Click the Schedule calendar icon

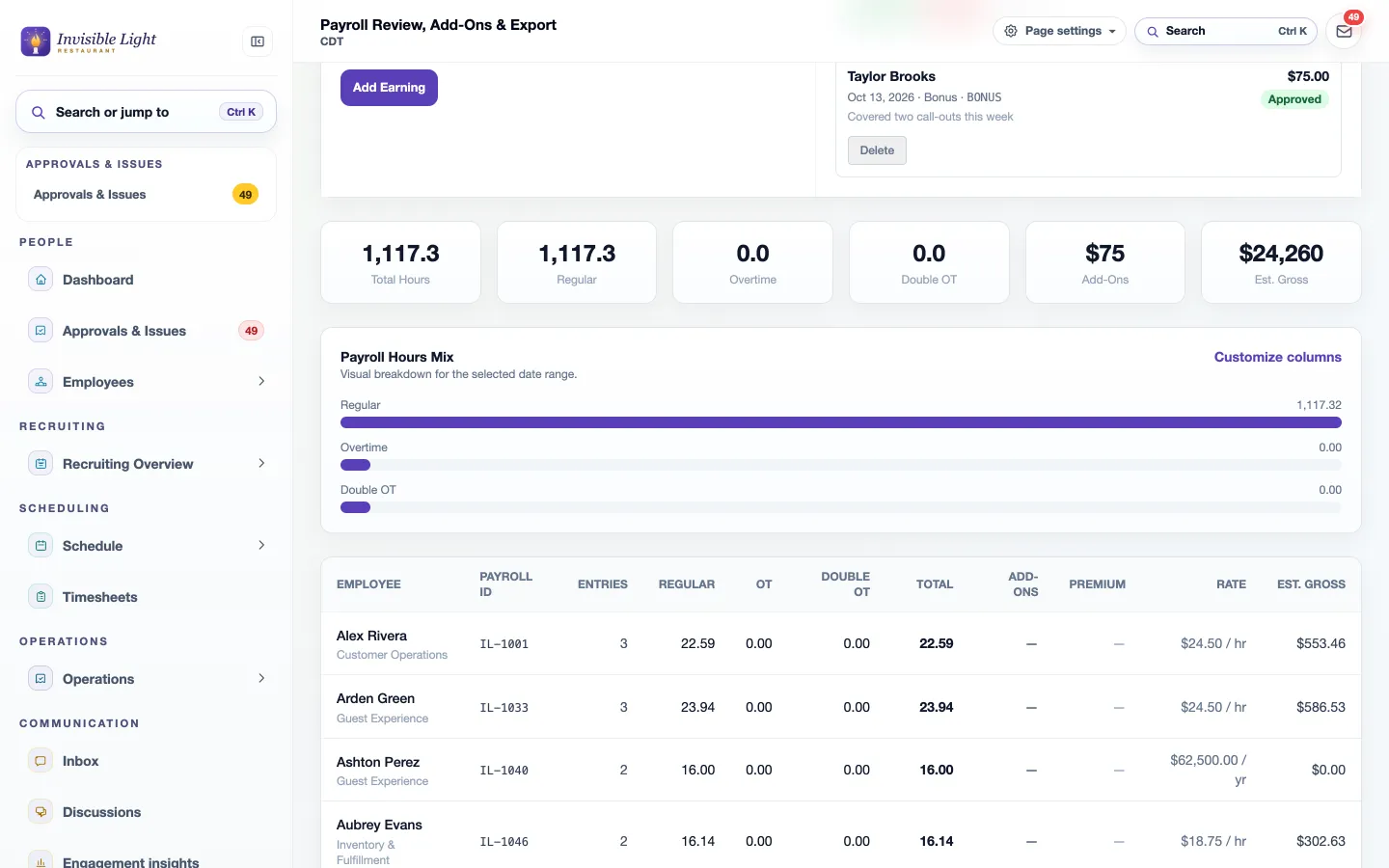(x=41, y=546)
